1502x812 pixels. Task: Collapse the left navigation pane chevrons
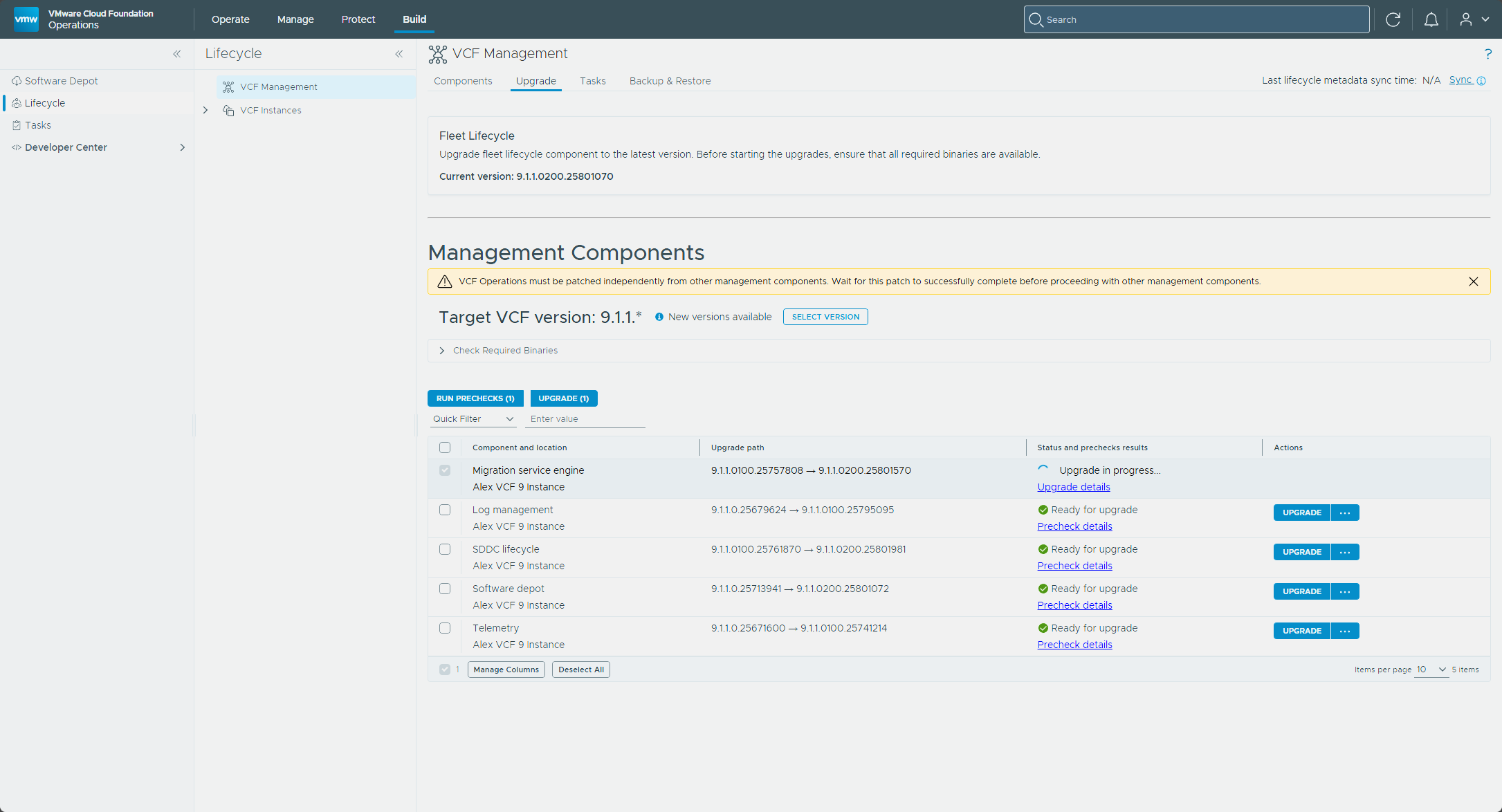(177, 53)
